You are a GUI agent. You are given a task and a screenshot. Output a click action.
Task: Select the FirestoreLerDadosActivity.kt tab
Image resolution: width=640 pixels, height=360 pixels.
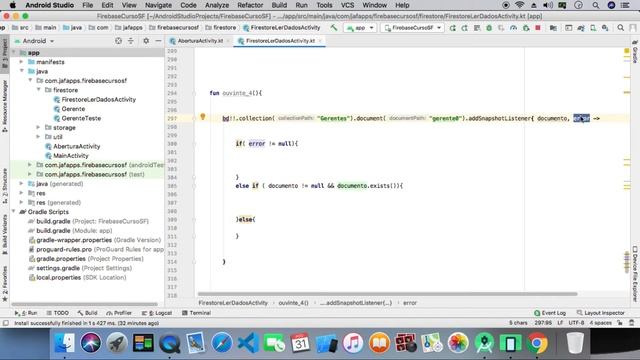280,41
